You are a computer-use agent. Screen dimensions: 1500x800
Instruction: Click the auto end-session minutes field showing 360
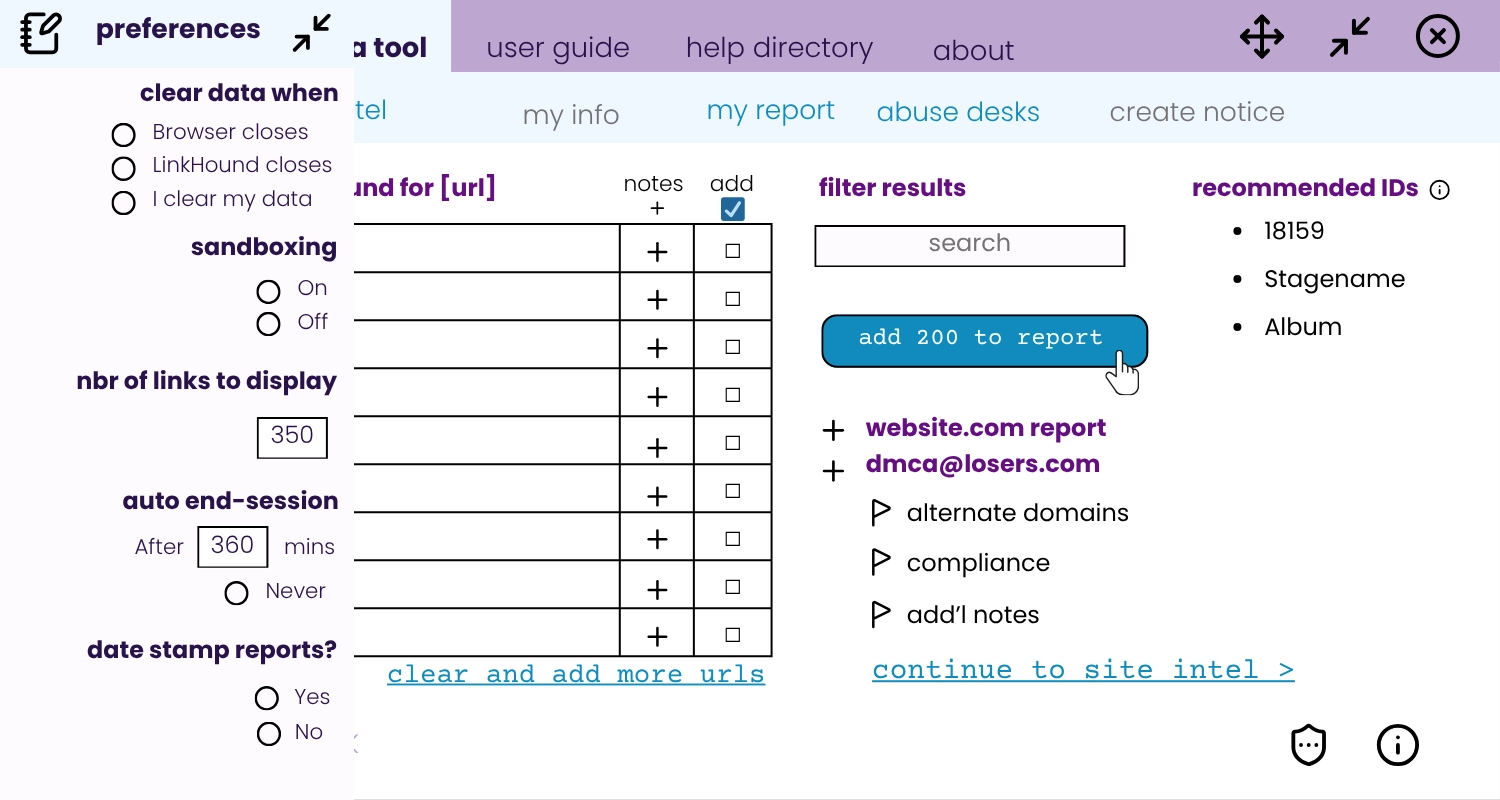tap(233, 547)
